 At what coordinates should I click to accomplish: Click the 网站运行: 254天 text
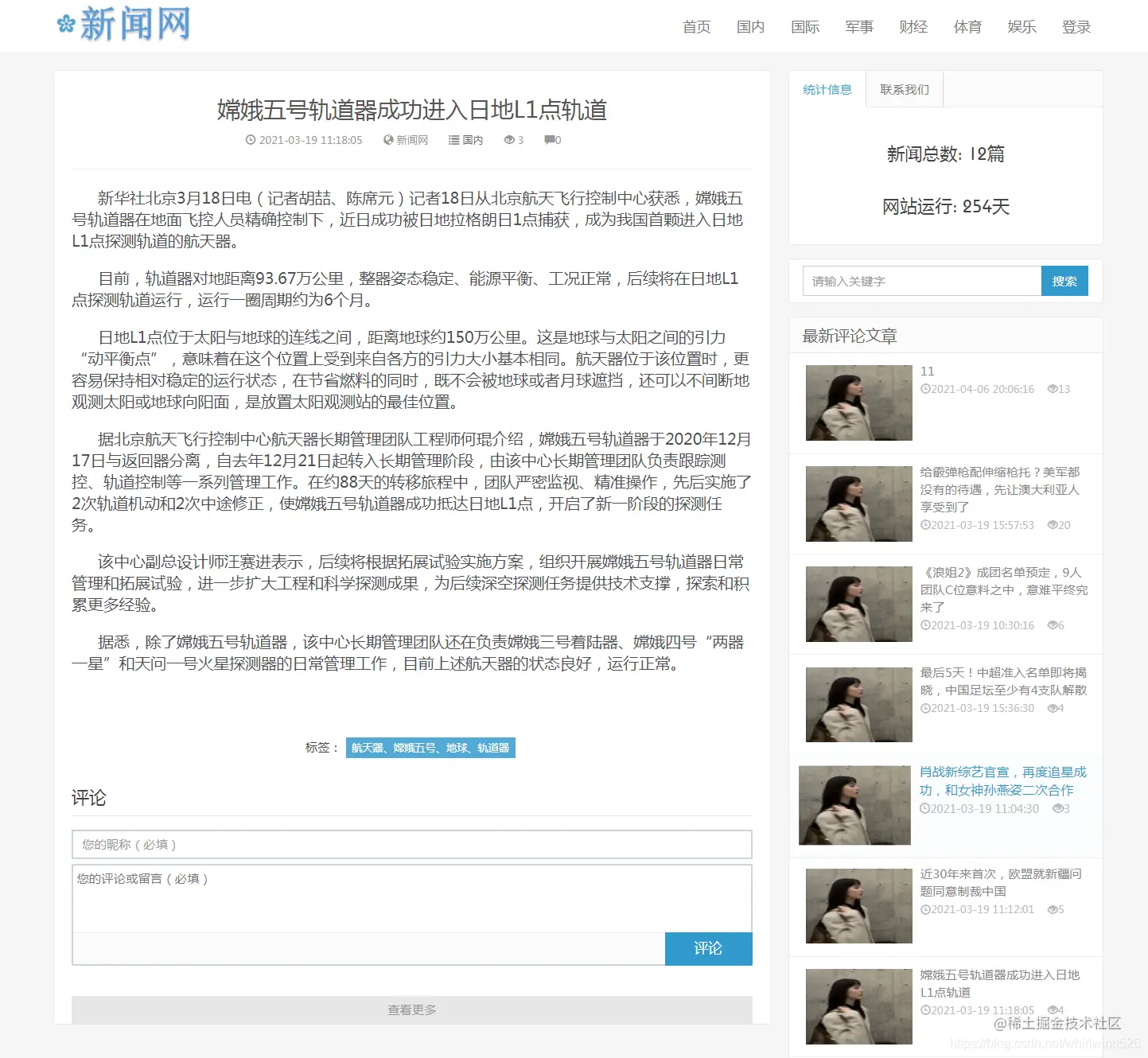(x=946, y=207)
